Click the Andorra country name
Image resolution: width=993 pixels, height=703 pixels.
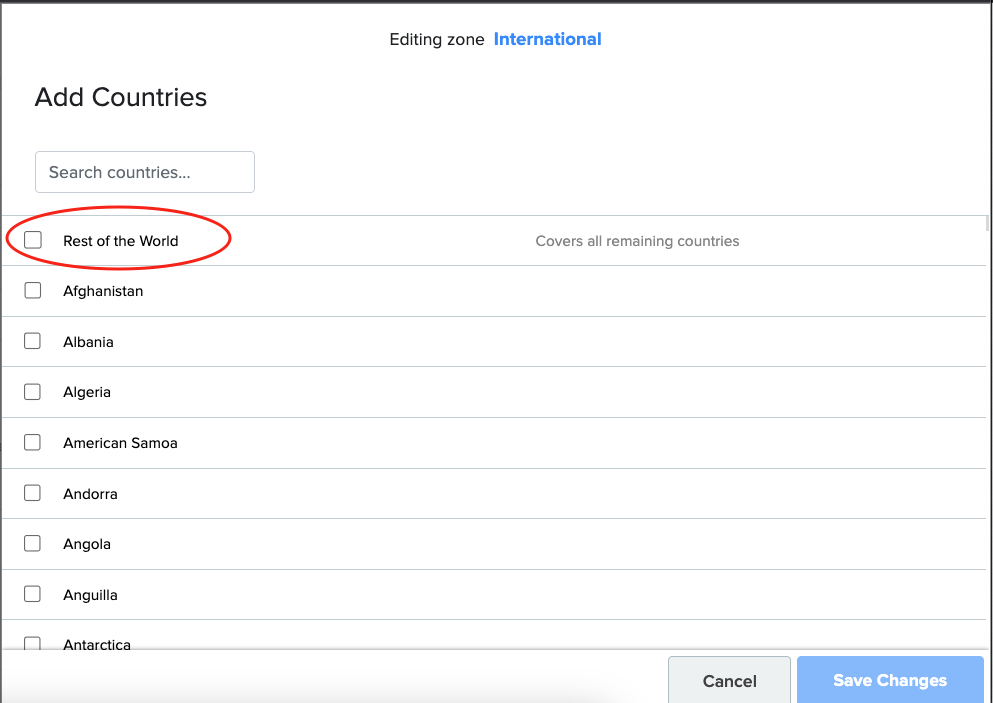pyautogui.click(x=91, y=494)
